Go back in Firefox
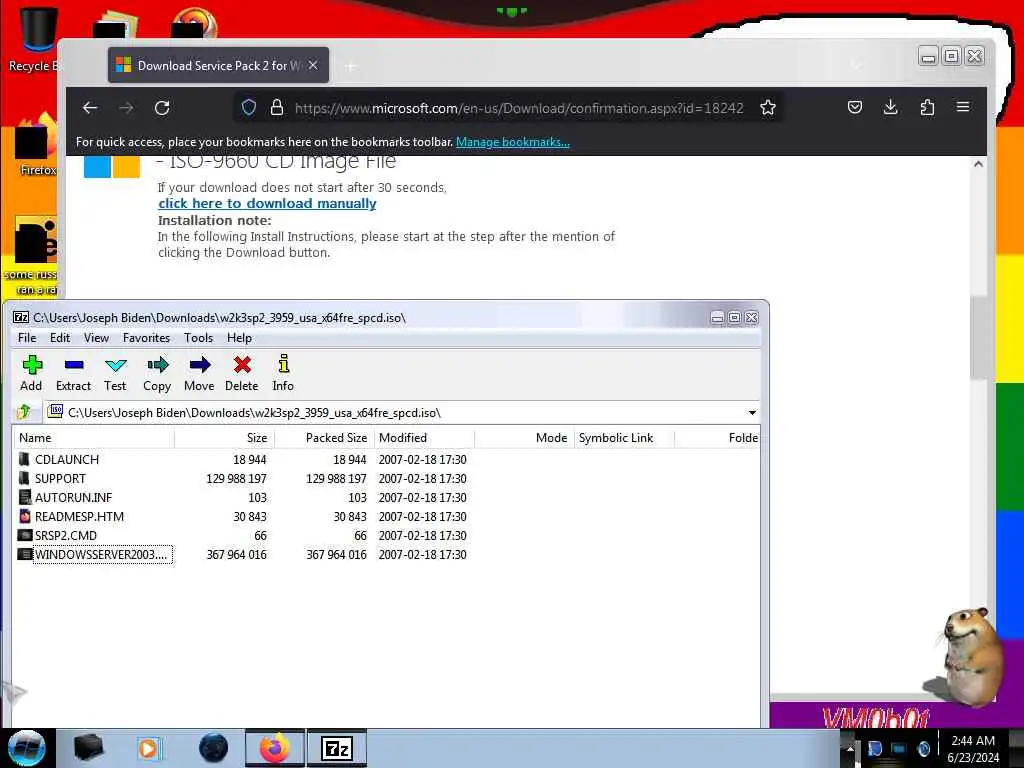The width and height of the screenshot is (1024, 768). click(x=90, y=108)
